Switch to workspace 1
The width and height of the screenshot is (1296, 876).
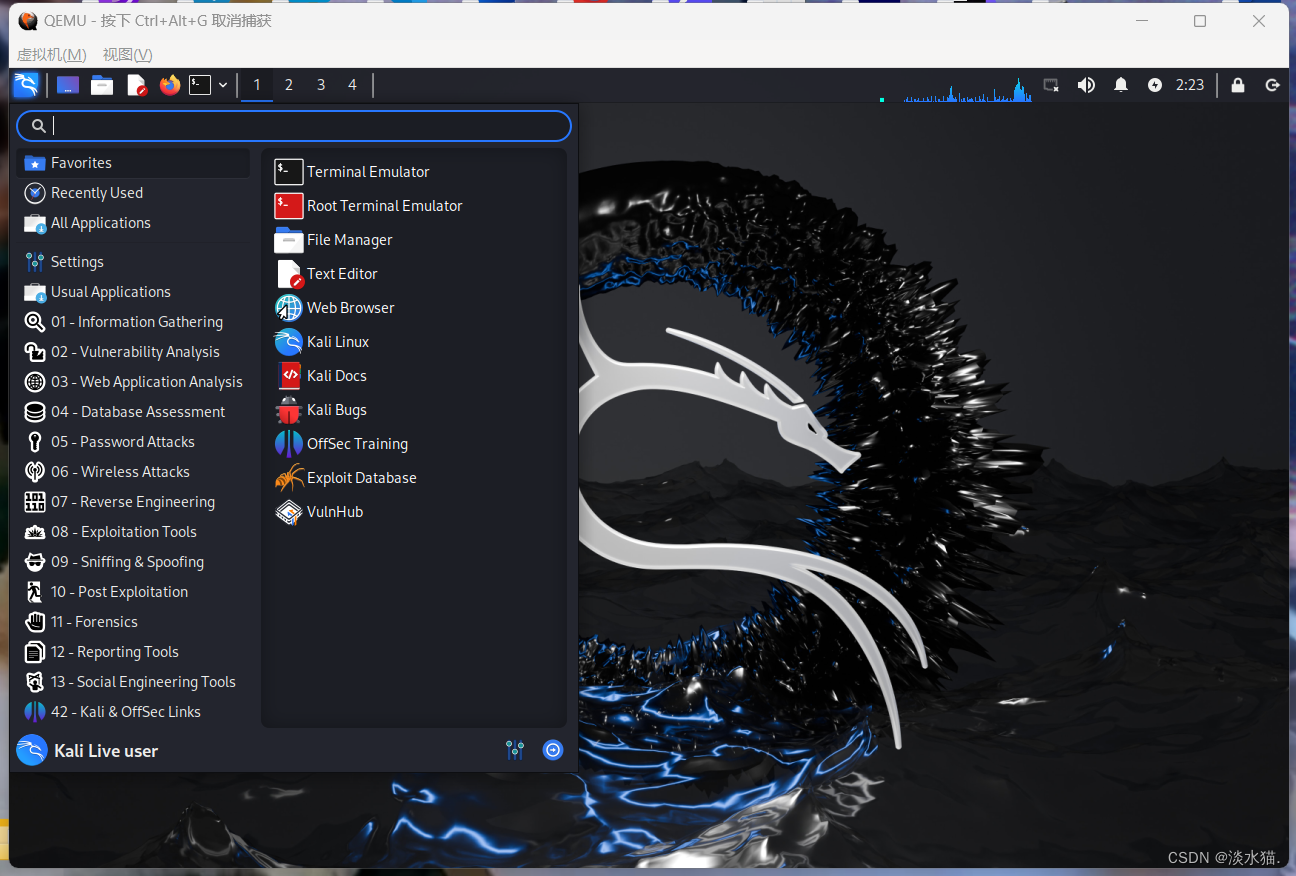257,85
